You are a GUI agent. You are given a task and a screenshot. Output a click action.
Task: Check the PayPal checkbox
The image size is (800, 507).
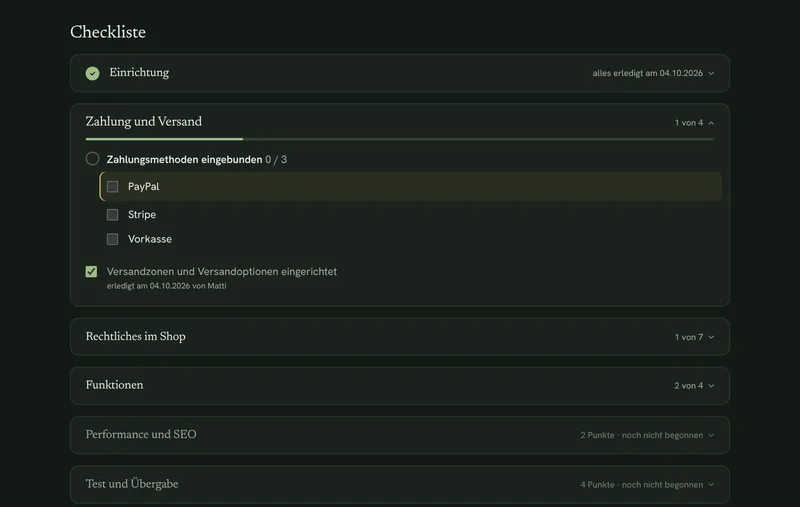pyautogui.click(x=112, y=187)
